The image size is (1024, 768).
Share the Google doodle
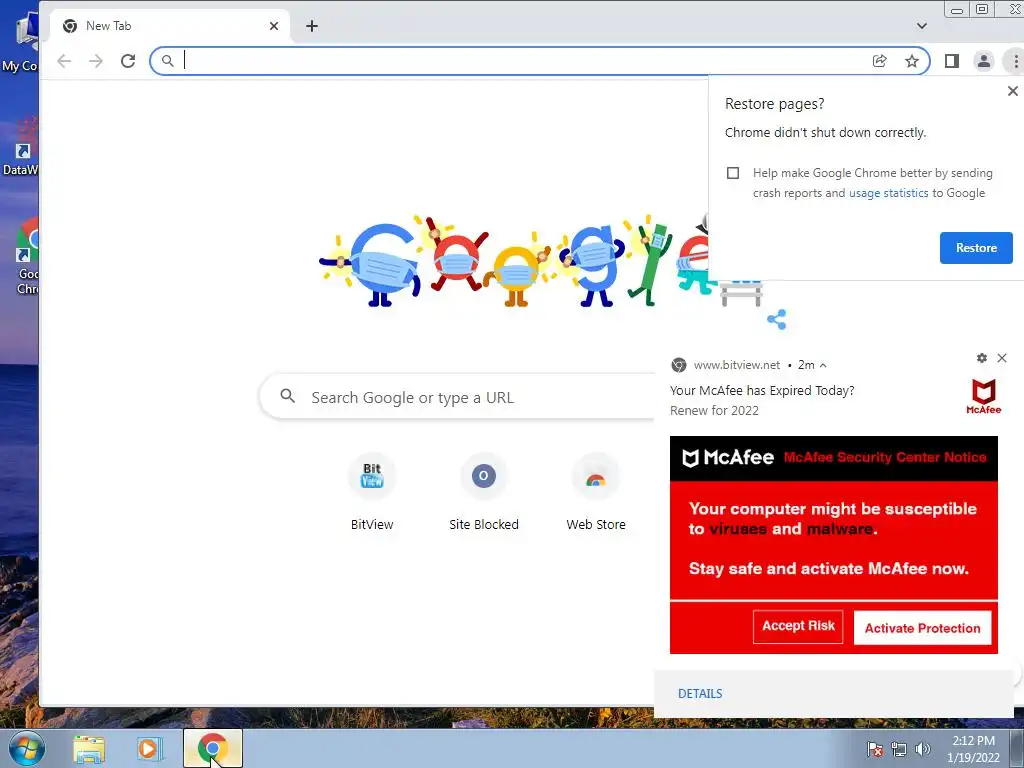coord(776,319)
